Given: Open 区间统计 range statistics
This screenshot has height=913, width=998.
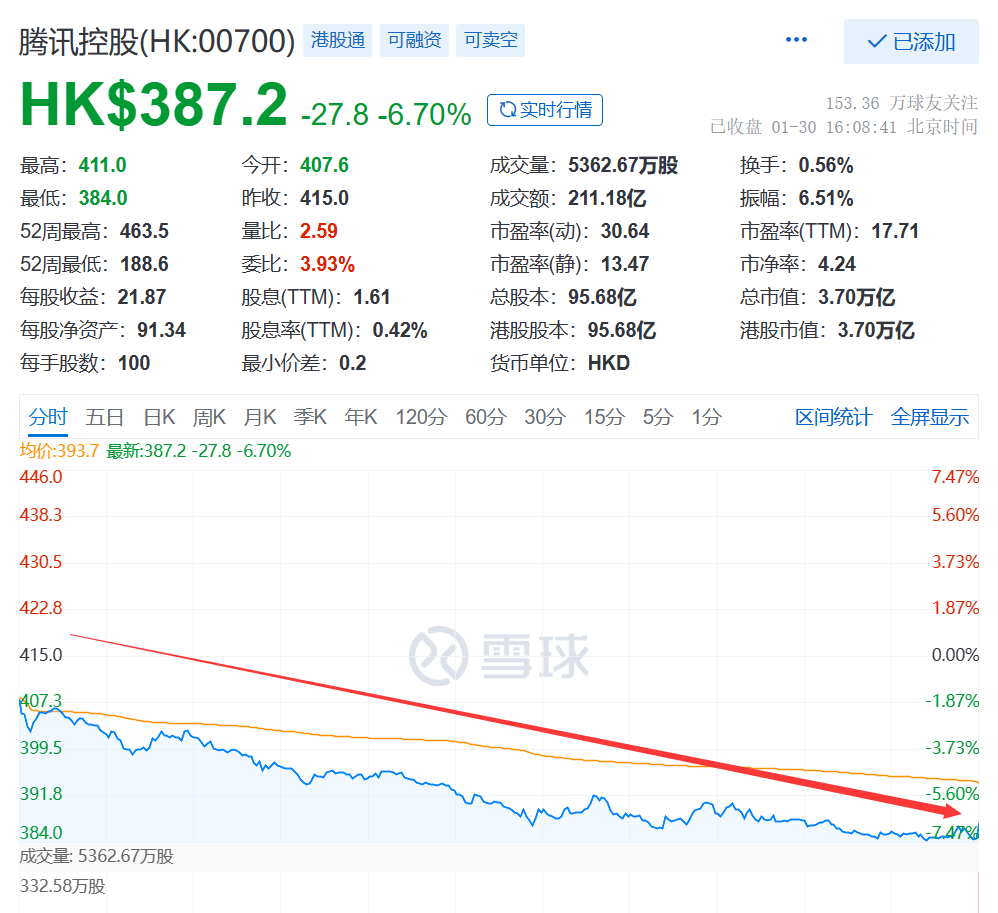Looking at the screenshot, I should pos(833,417).
